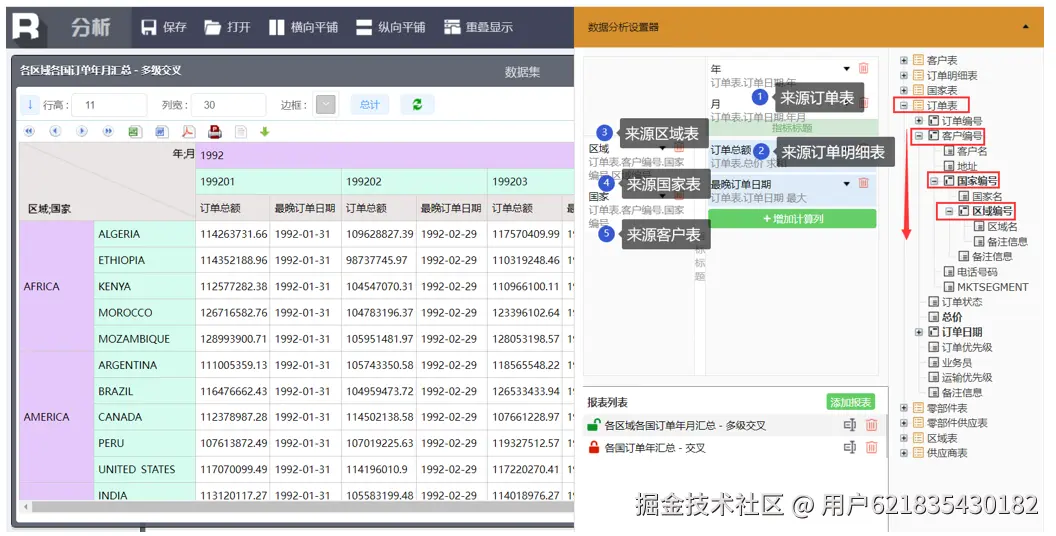The width and height of the screenshot is (1056, 536).
Task: Click the 打开 open toolbar button
Action: [228, 27]
